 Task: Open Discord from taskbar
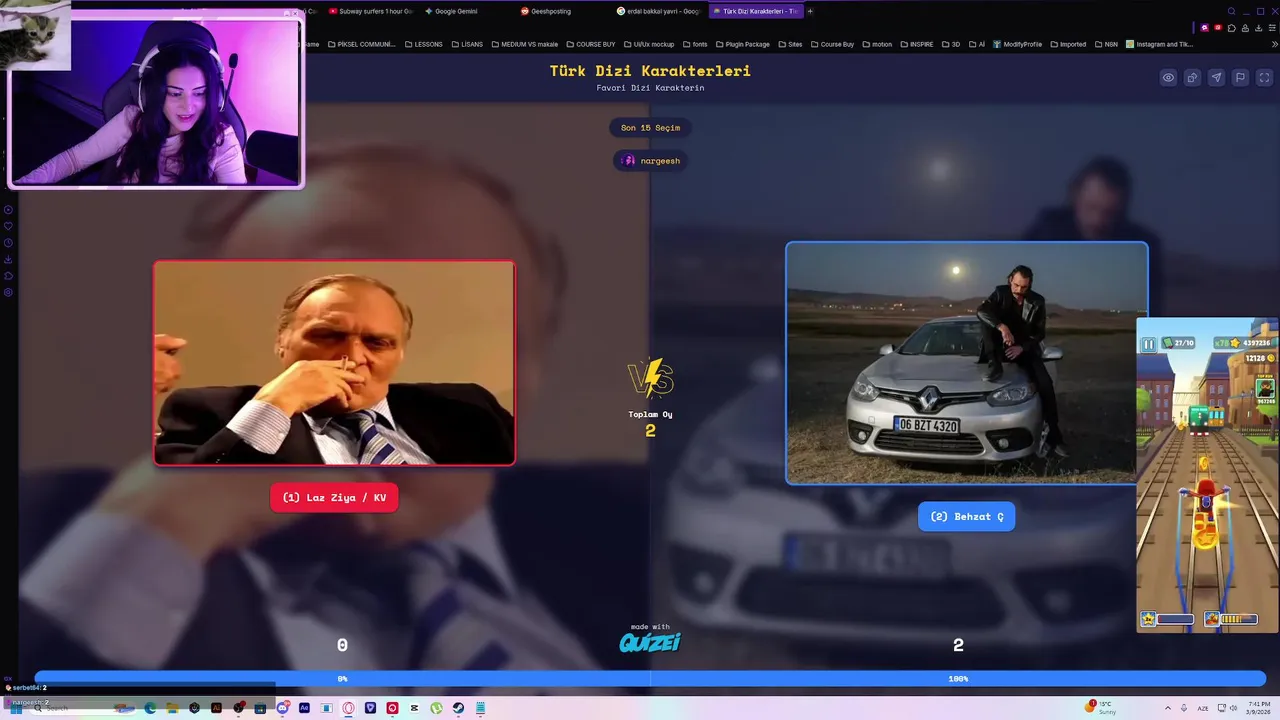point(283,708)
